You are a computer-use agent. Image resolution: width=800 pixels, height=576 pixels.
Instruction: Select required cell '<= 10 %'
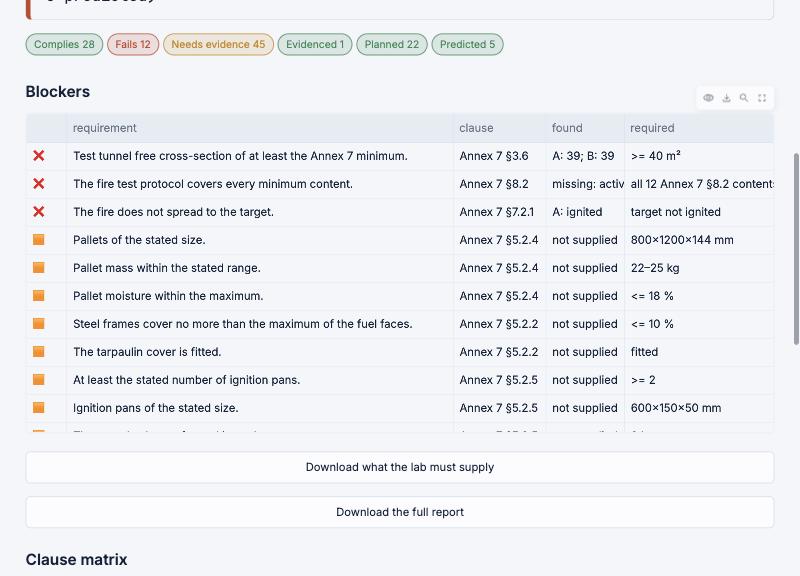(699, 324)
